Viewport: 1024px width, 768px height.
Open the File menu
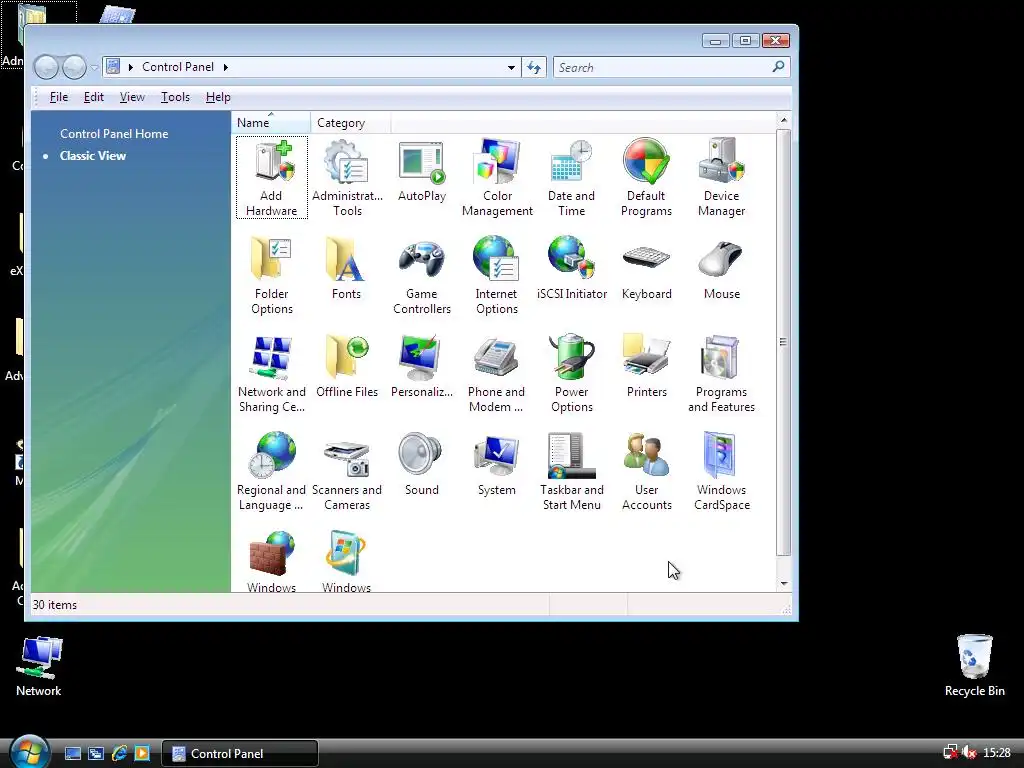(x=59, y=97)
